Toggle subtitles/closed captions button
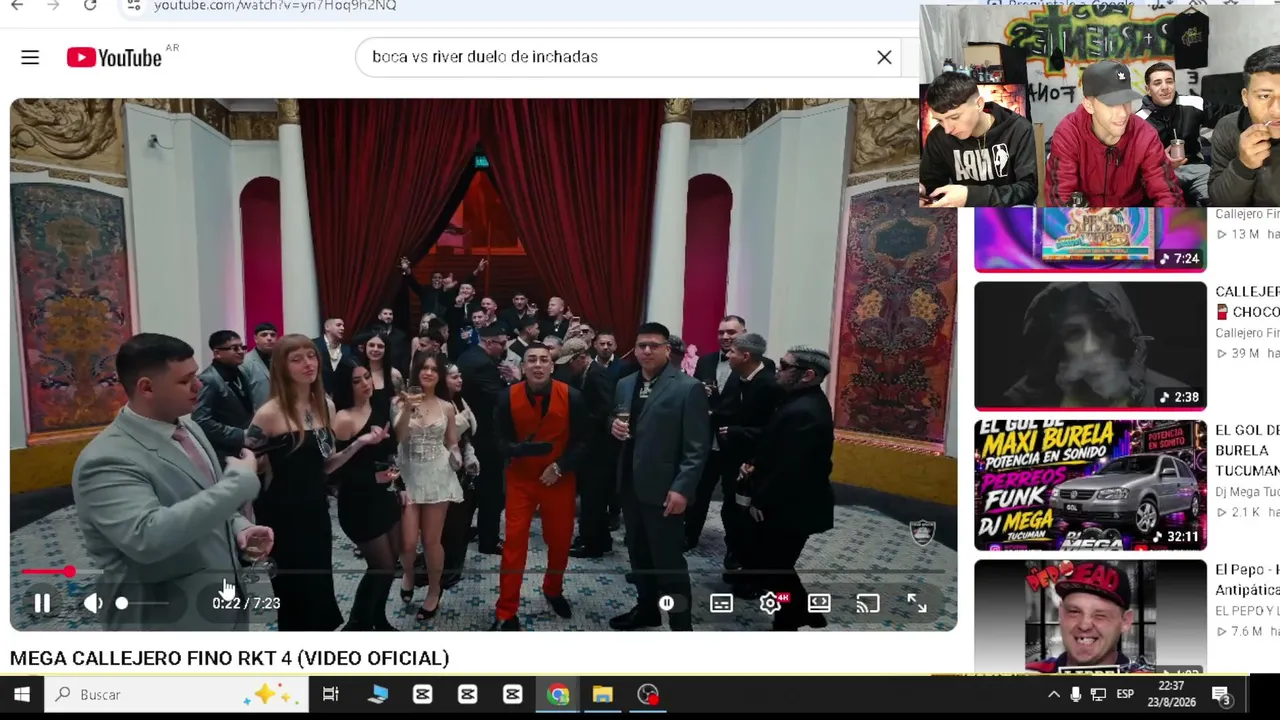The height and width of the screenshot is (720, 1280). click(721, 603)
